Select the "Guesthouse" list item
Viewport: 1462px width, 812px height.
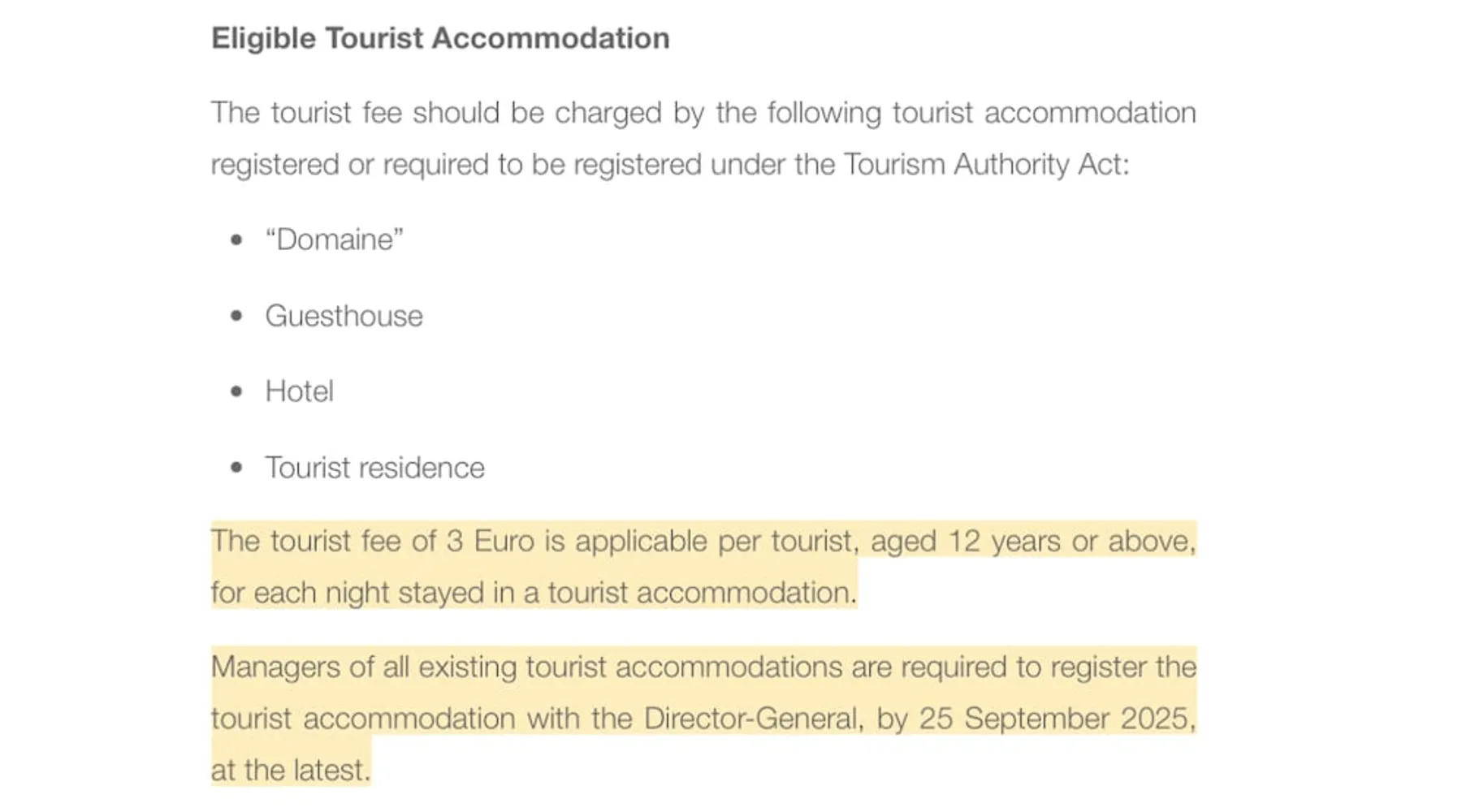pos(344,316)
